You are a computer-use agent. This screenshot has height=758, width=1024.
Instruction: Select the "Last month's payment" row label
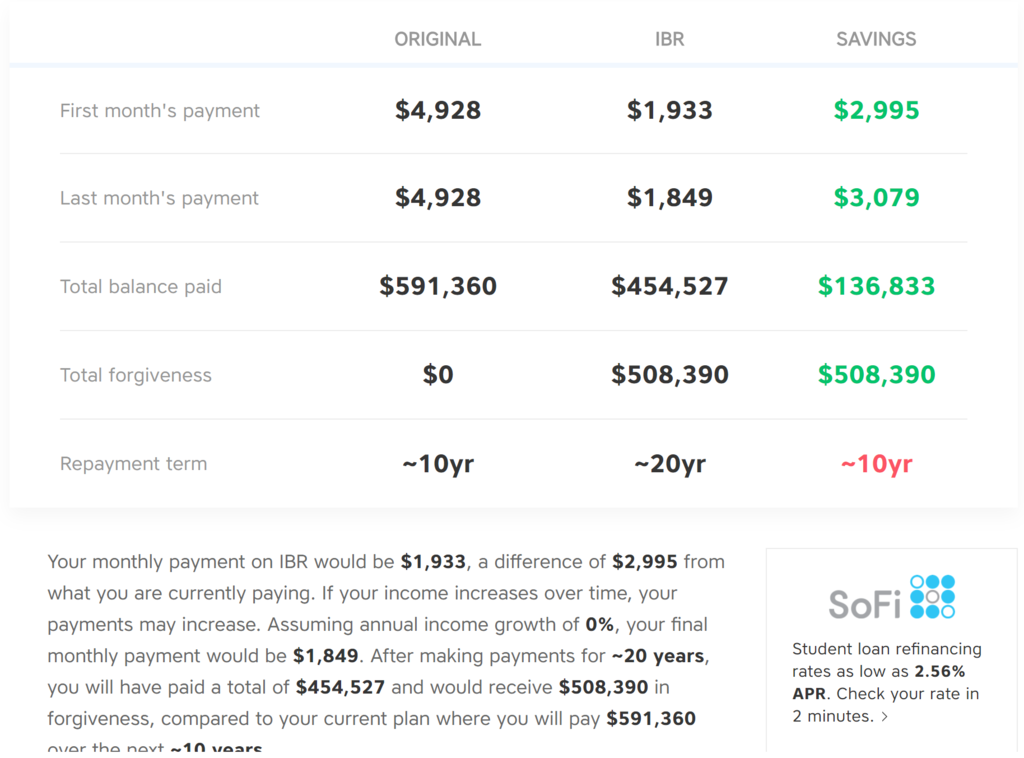(159, 198)
